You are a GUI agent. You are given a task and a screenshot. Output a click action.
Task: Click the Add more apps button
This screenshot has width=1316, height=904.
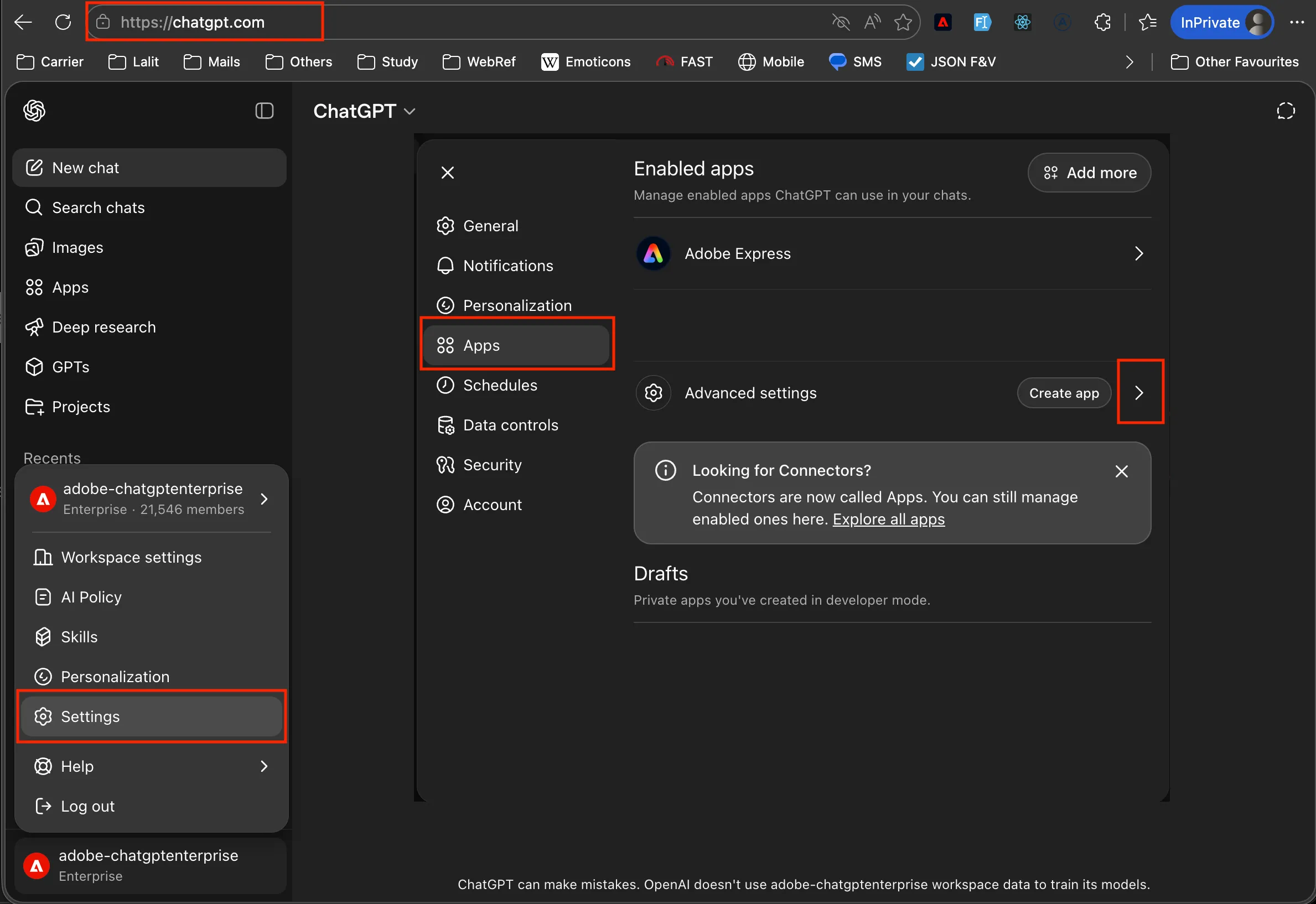1089,173
